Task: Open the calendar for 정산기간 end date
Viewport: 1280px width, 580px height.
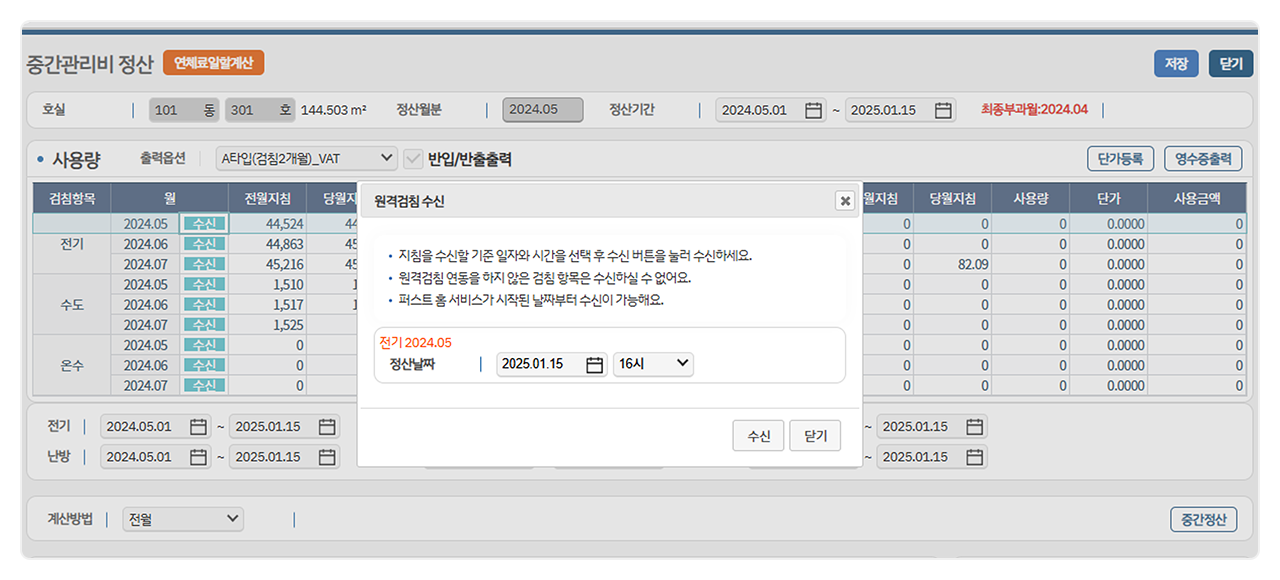Action: (x=941, y=111)
